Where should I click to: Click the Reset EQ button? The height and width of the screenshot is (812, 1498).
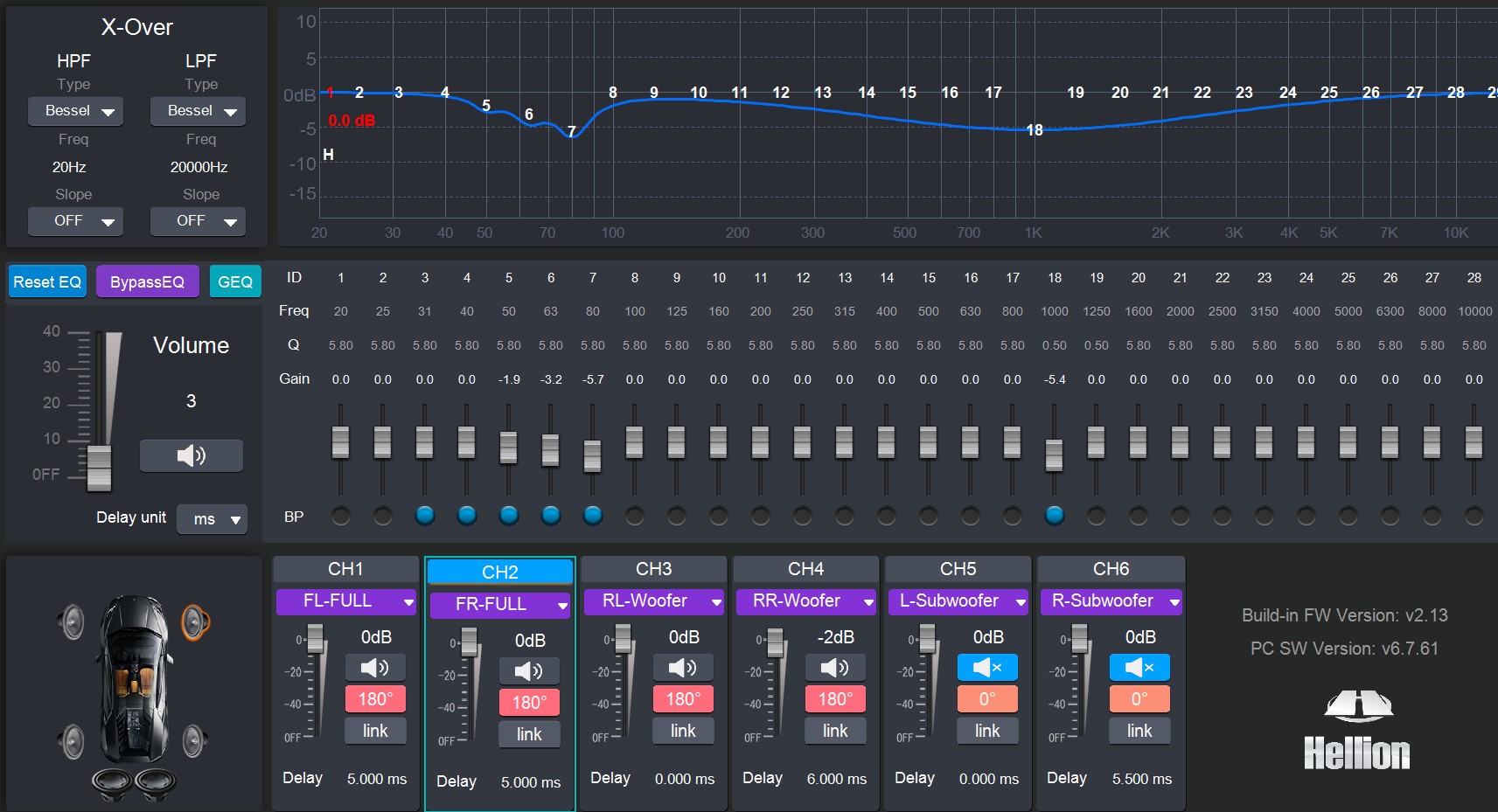(x=47, y=281)
